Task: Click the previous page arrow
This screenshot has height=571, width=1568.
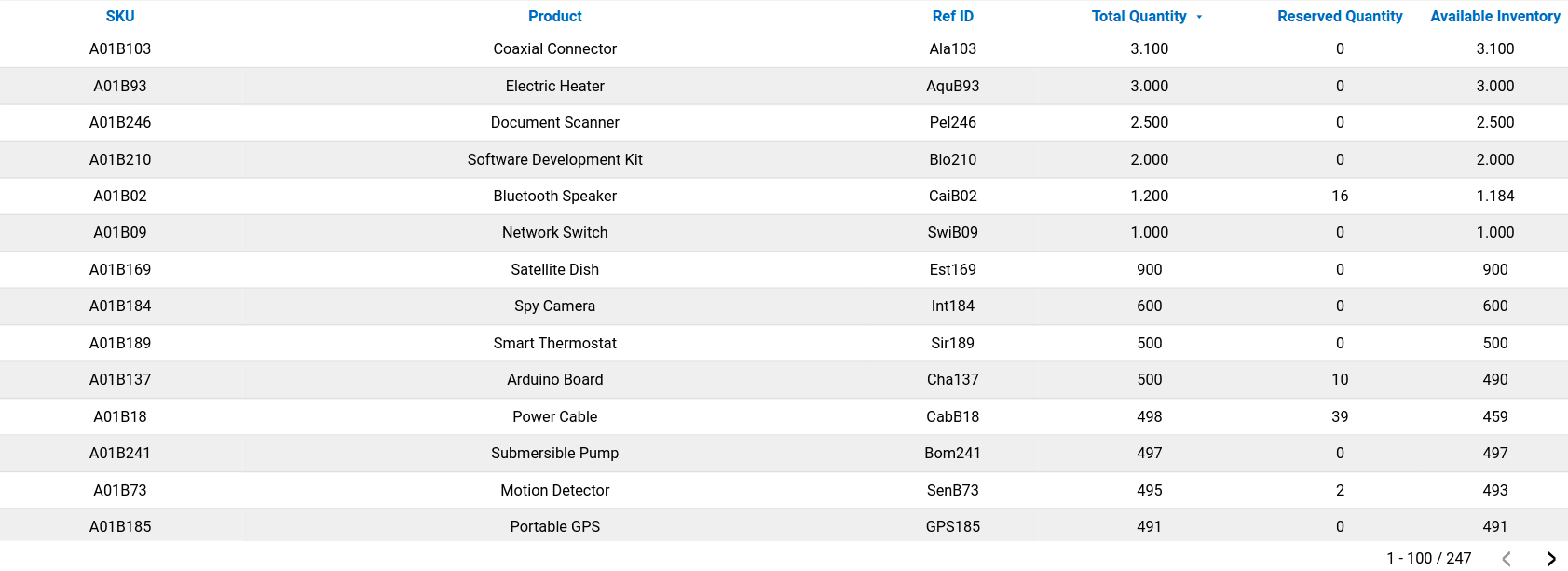Action: point(1507,559)
